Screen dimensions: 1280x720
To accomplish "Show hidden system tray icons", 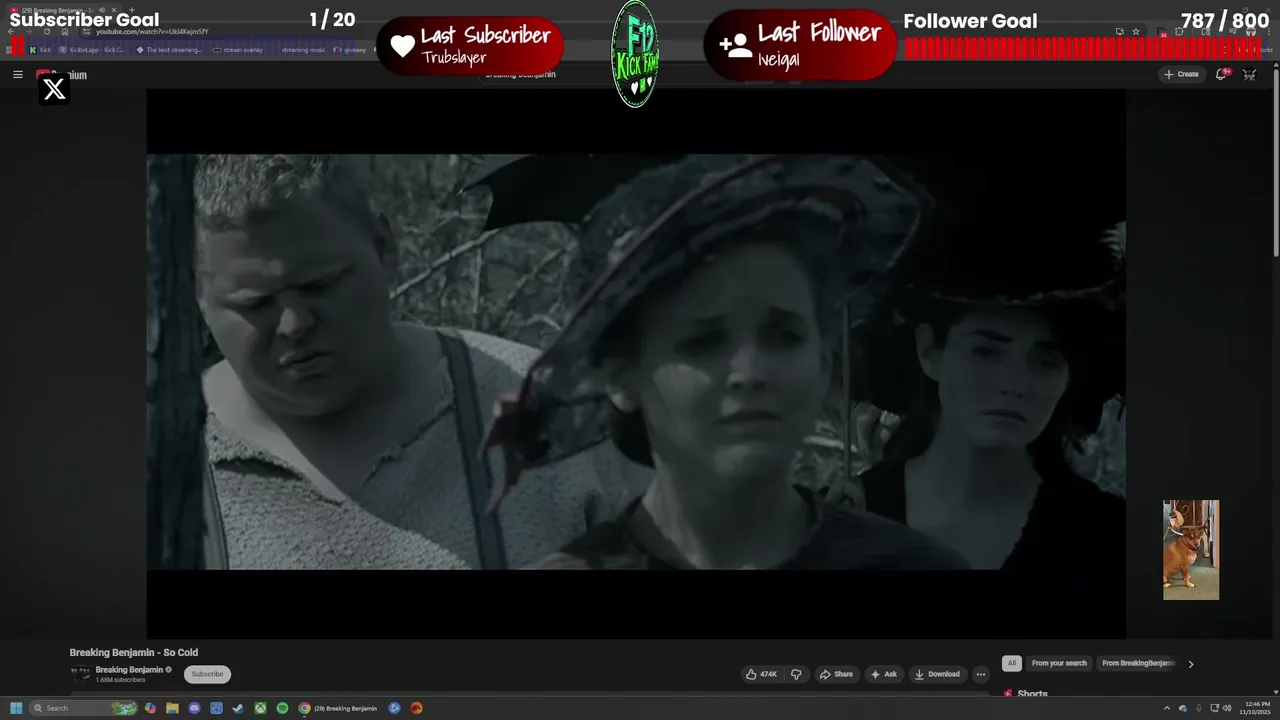I will tap(1167, 708).
